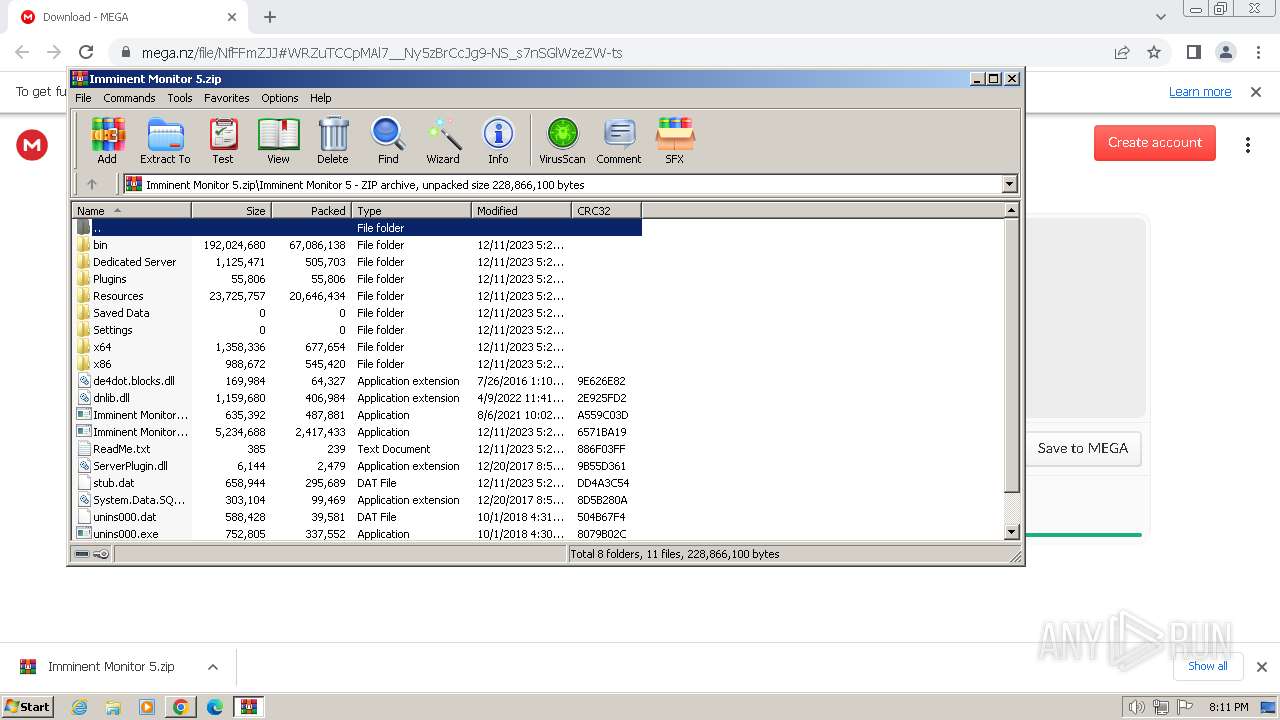
Task: Click Show all downloads button
Action: [x=1208, y=666]
